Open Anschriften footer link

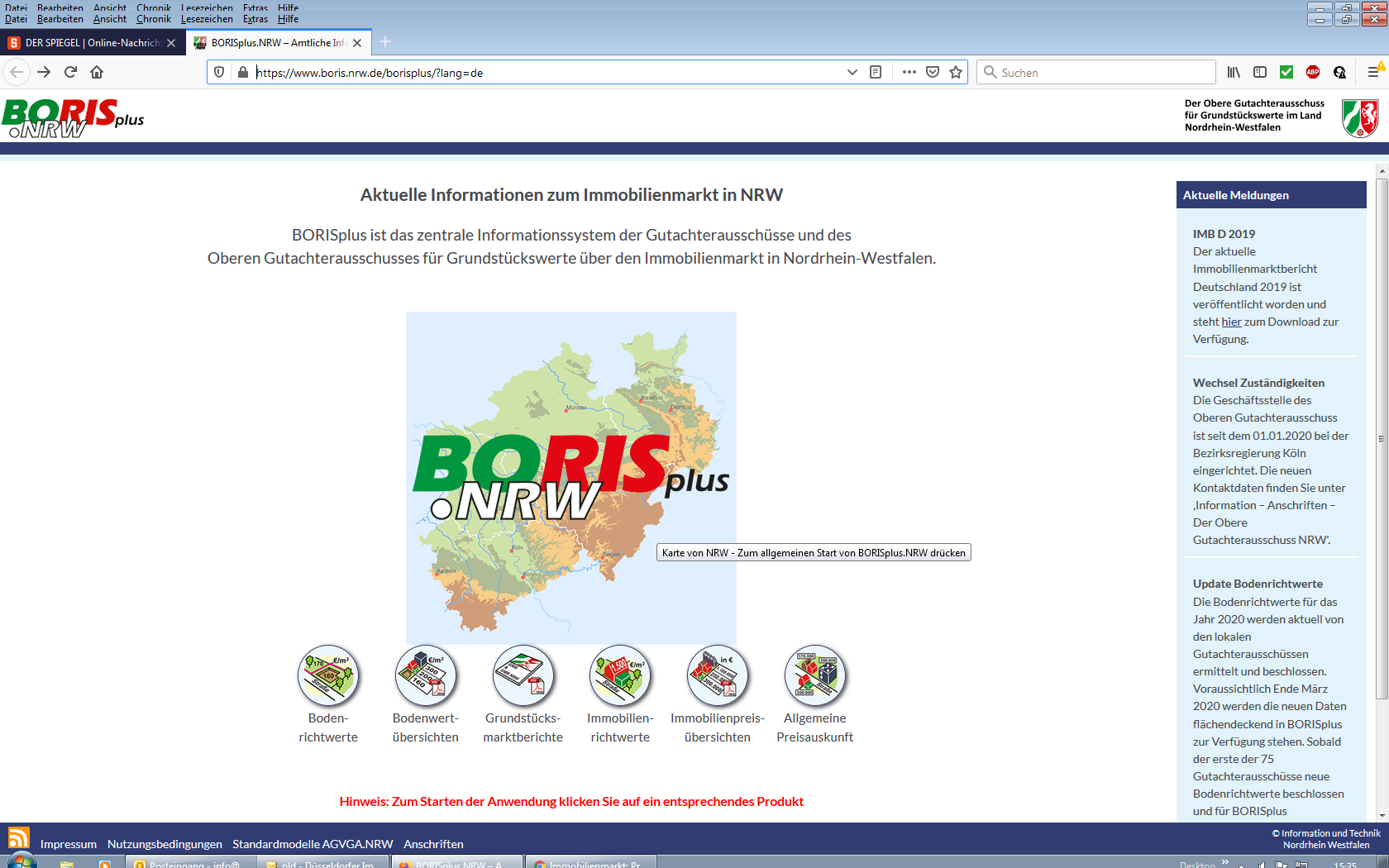click(x=433, y=844)
